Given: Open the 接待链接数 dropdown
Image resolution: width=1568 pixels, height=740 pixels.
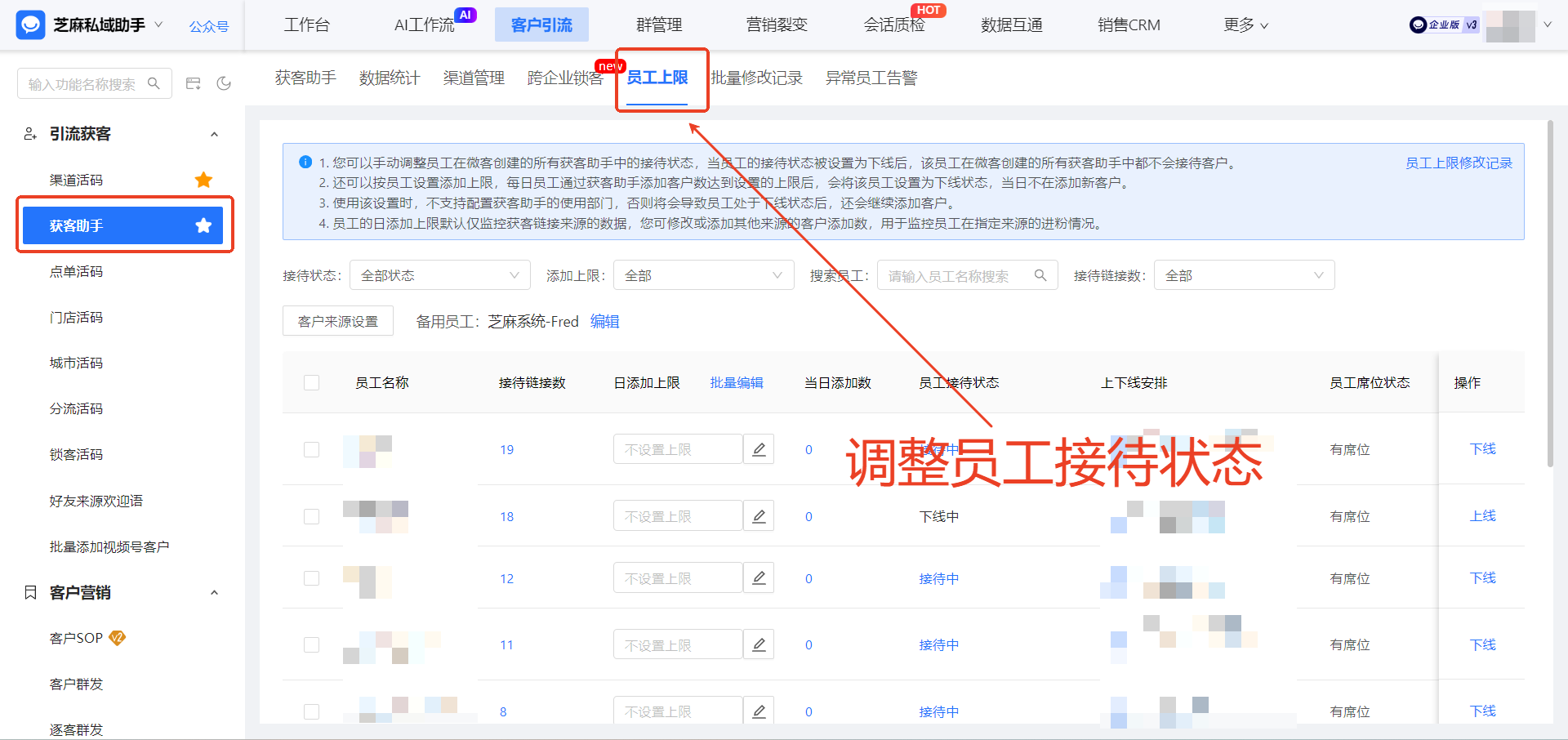Looking at the screenshot, I should click(x=1245, y=275).
